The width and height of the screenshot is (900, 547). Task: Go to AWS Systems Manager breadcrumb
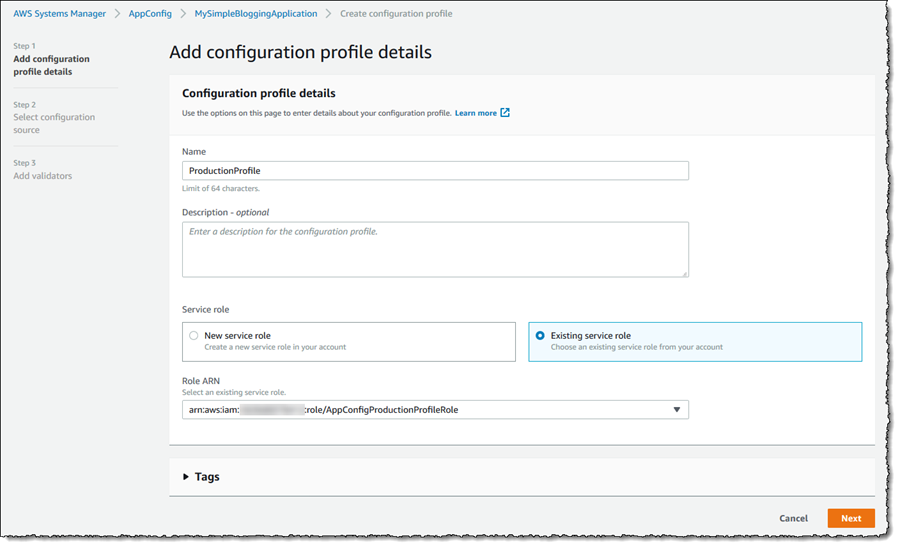[x=59, y=14]
